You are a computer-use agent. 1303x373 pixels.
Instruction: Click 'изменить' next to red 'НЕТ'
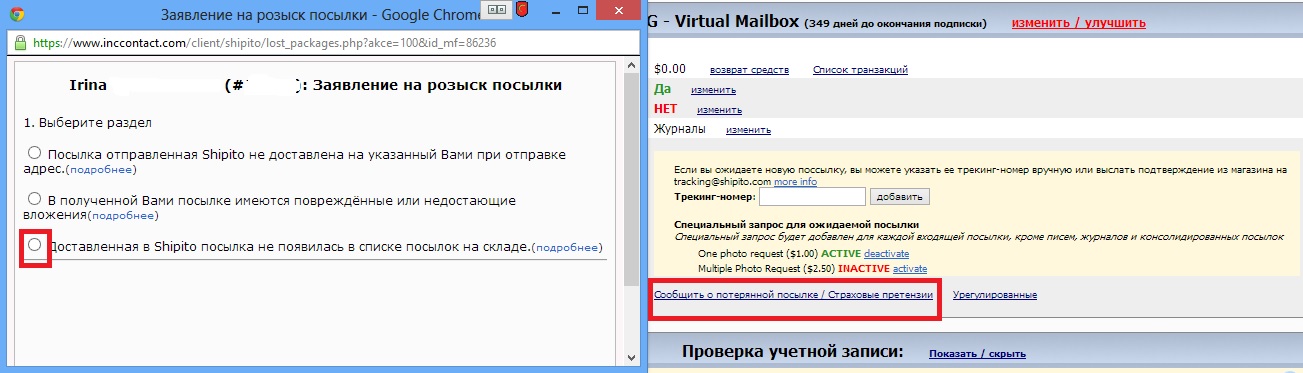(x=719, y=110)
